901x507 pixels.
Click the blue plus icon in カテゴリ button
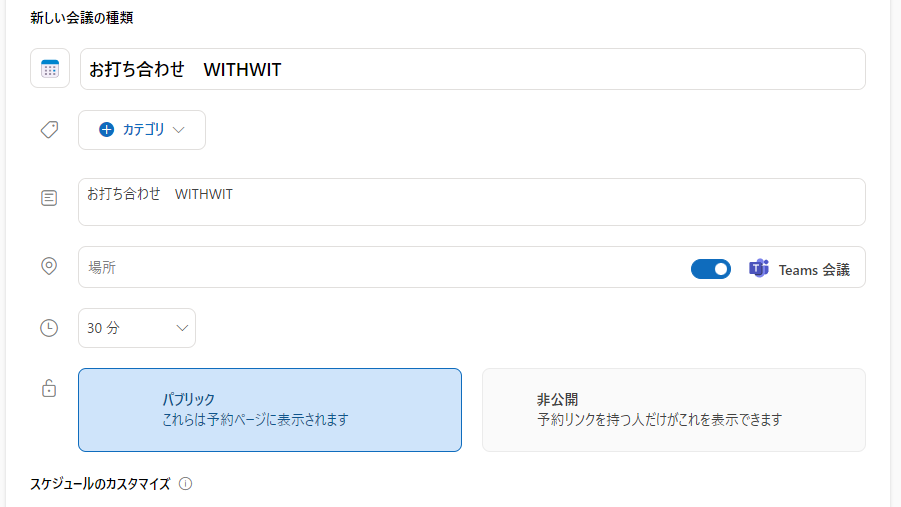tap(107, 130)
